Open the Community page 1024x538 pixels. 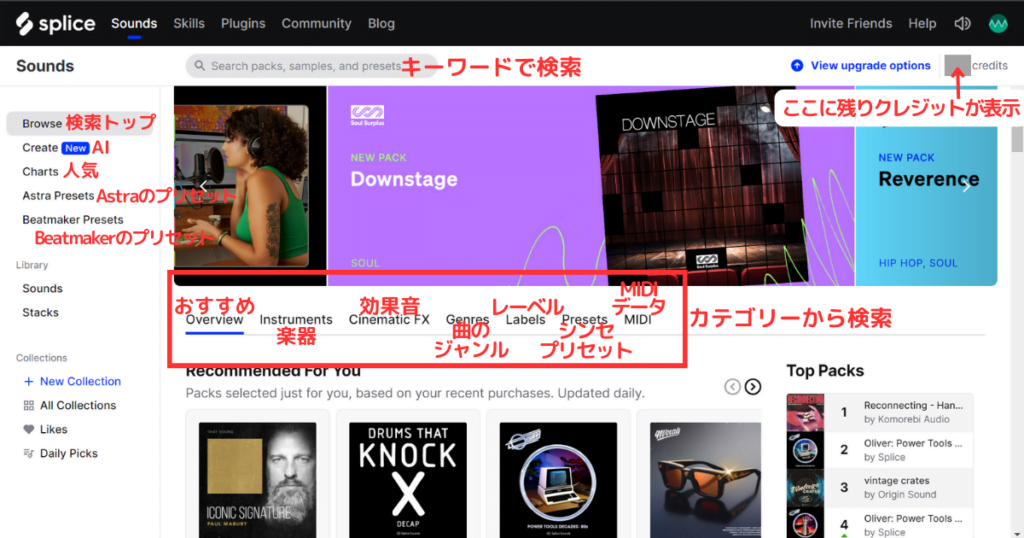click(x=316, y=24)
